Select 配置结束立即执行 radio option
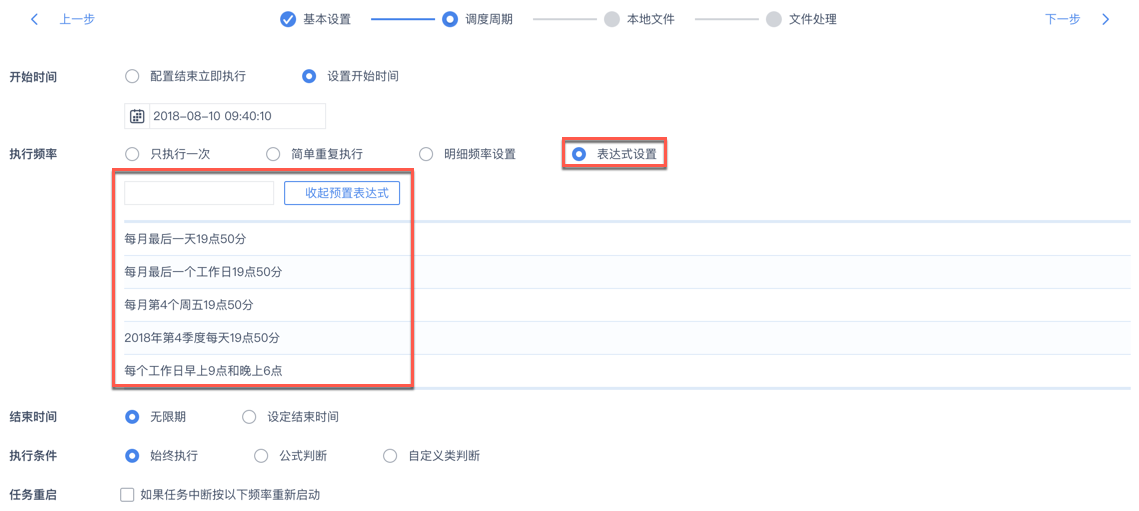This screenshot has width=1139, height=511. coord(132,76)
